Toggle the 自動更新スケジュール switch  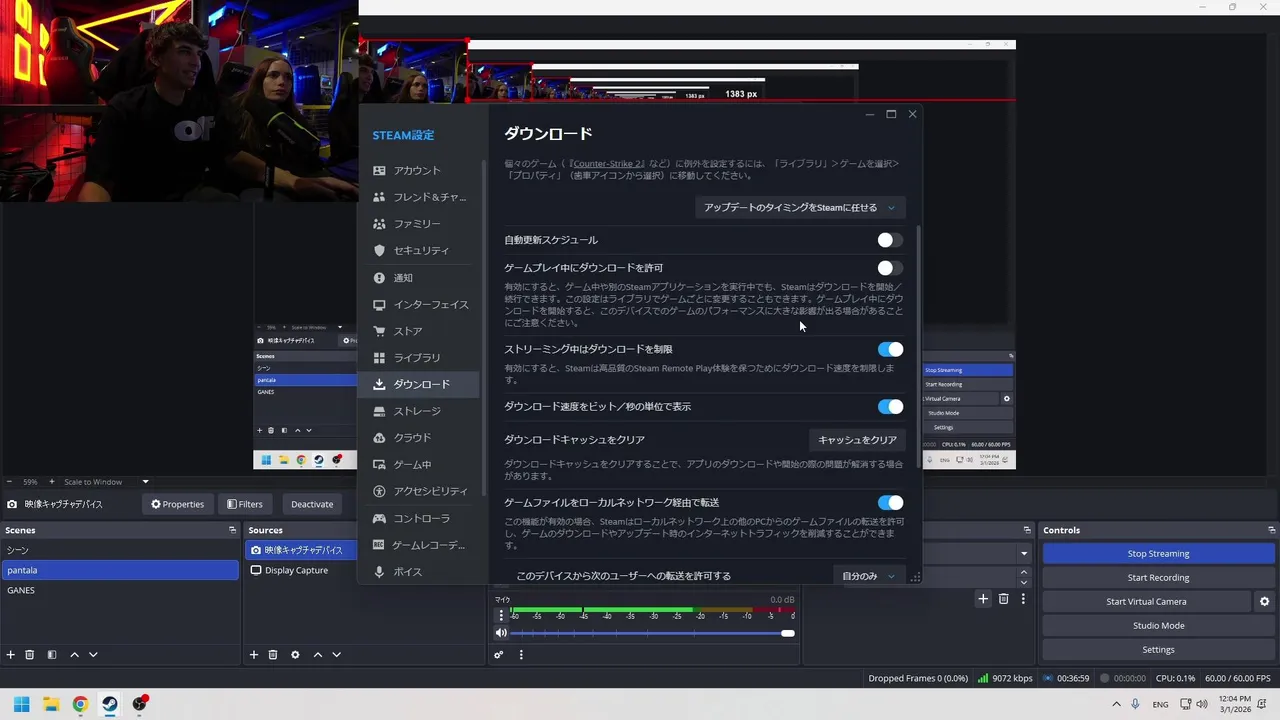click(890, 240)
